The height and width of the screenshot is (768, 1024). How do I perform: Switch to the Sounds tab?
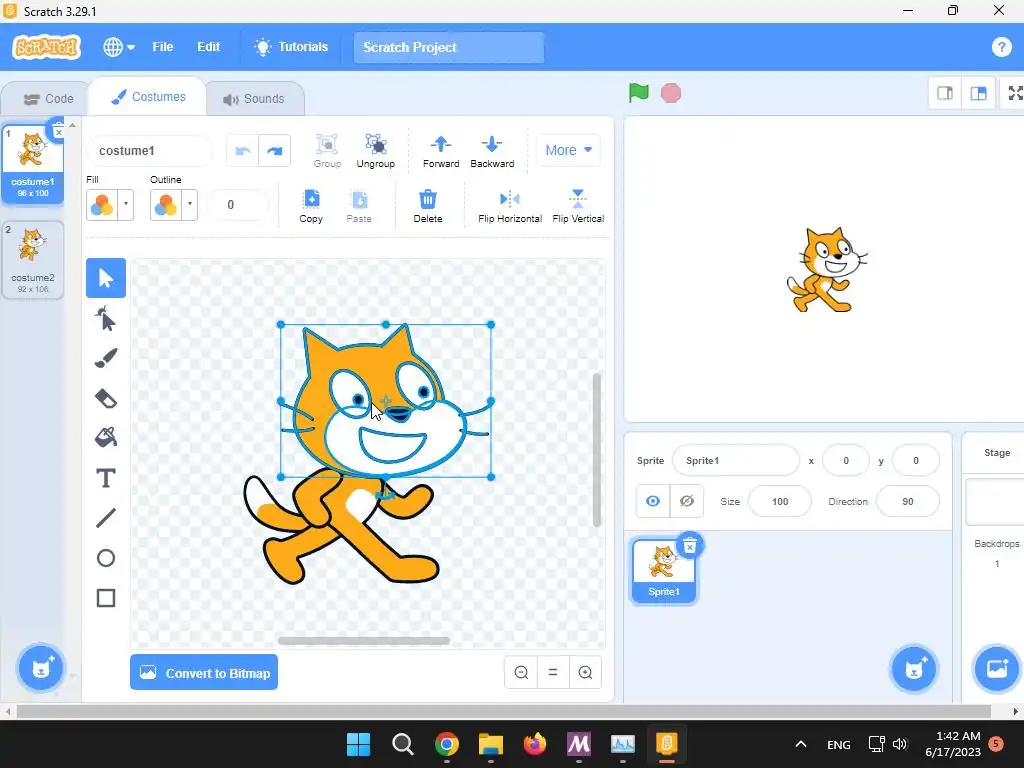[x=254, y=99]
